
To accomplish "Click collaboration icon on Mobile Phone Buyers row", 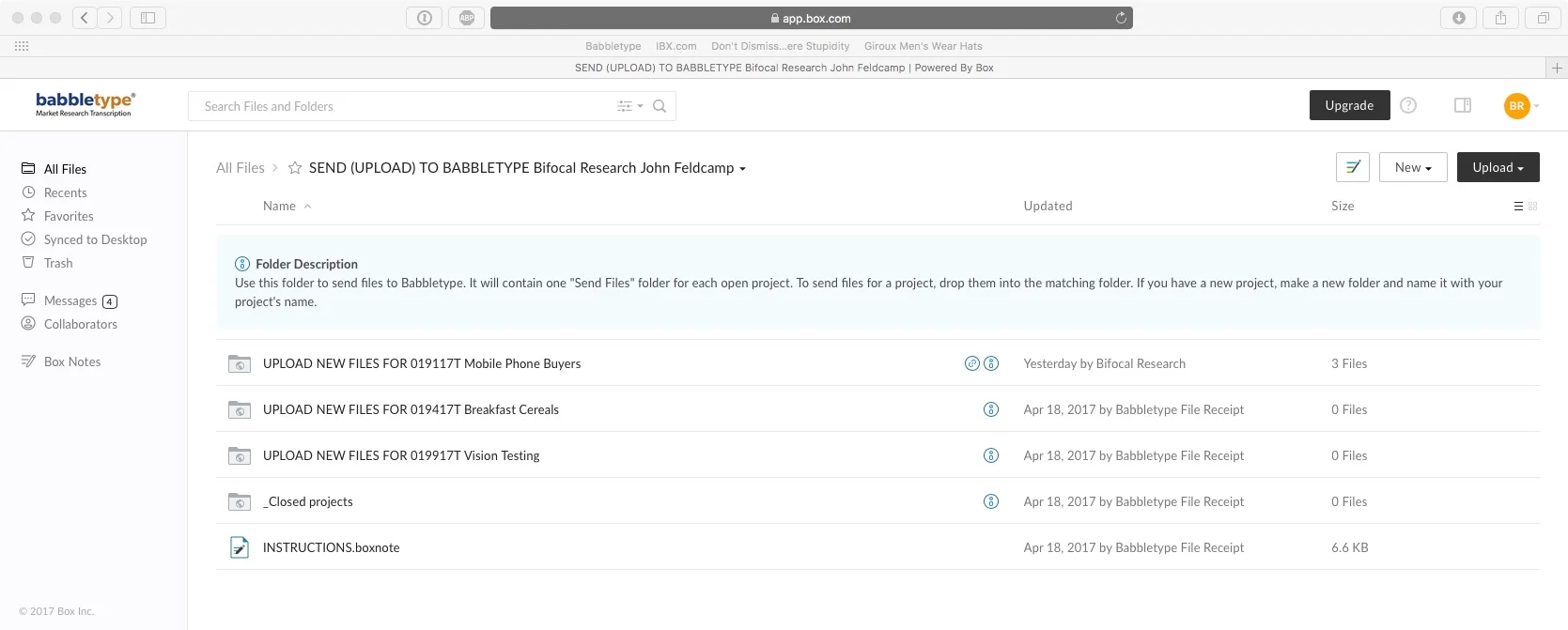I will tap(991, 363).
